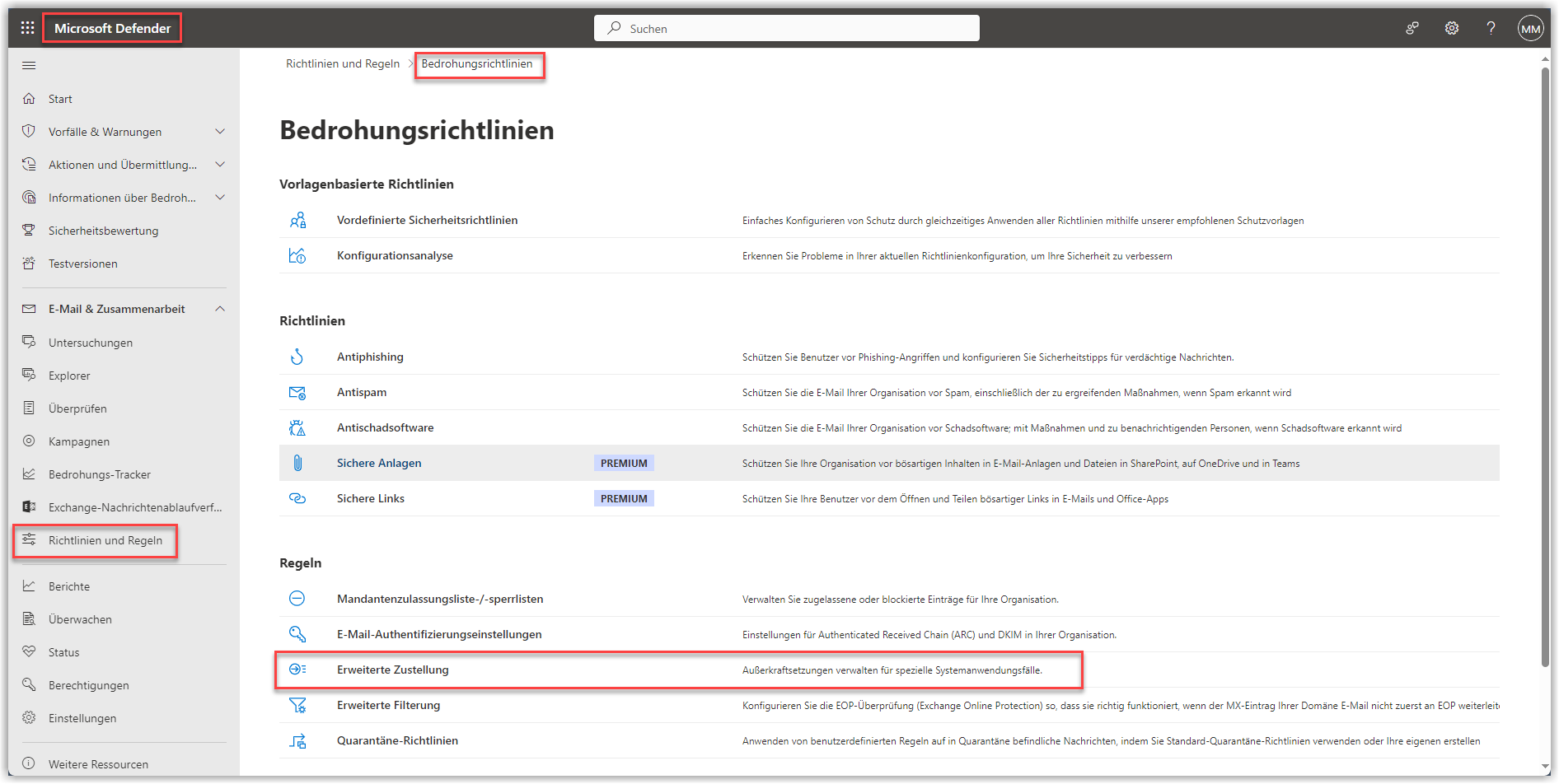The height and width of the screenshot is (784, 1559).
Task: Expand Aktionen und Übermittlungen chevron
Action: 220,165
